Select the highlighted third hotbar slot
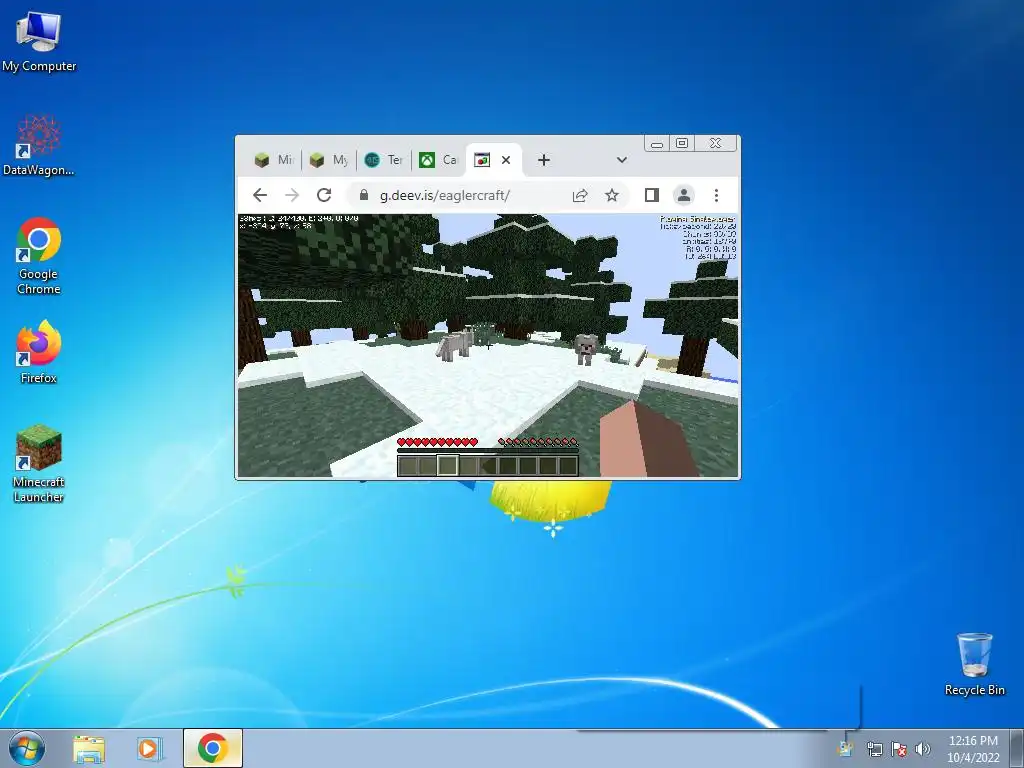This screenshot has width=1024, height=768. pyautogui.click(x=447, y=465)
